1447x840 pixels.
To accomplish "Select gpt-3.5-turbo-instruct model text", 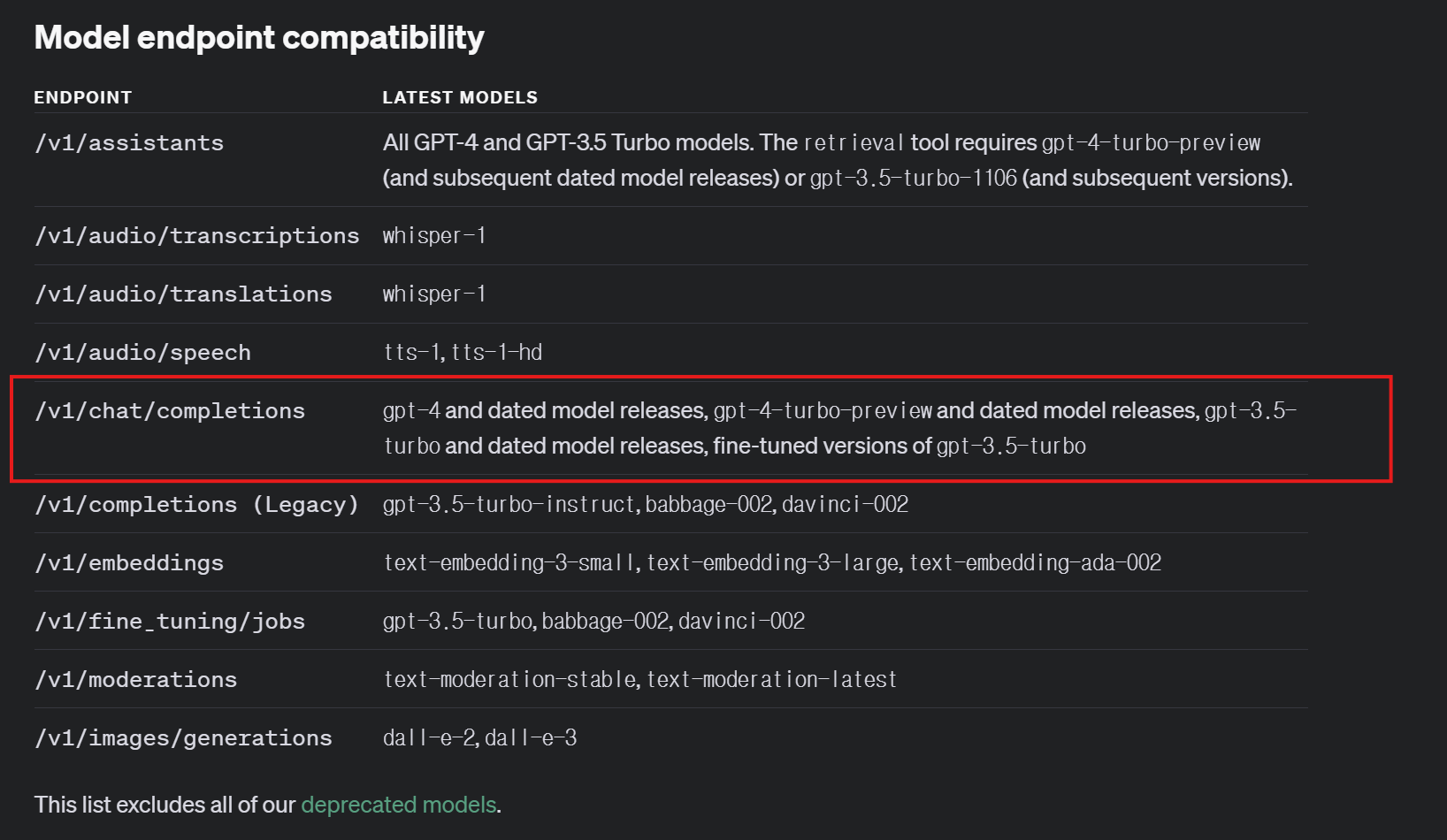I will [509, 505].
